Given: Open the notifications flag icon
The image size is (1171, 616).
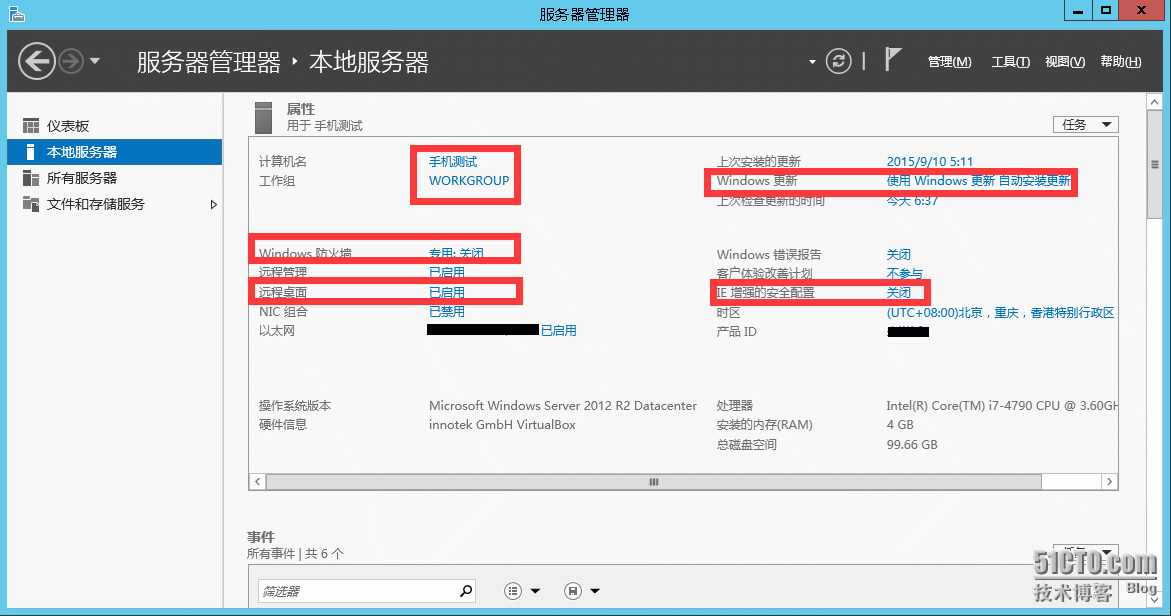Looking at the screenshot, I should (x=892, y=59).
